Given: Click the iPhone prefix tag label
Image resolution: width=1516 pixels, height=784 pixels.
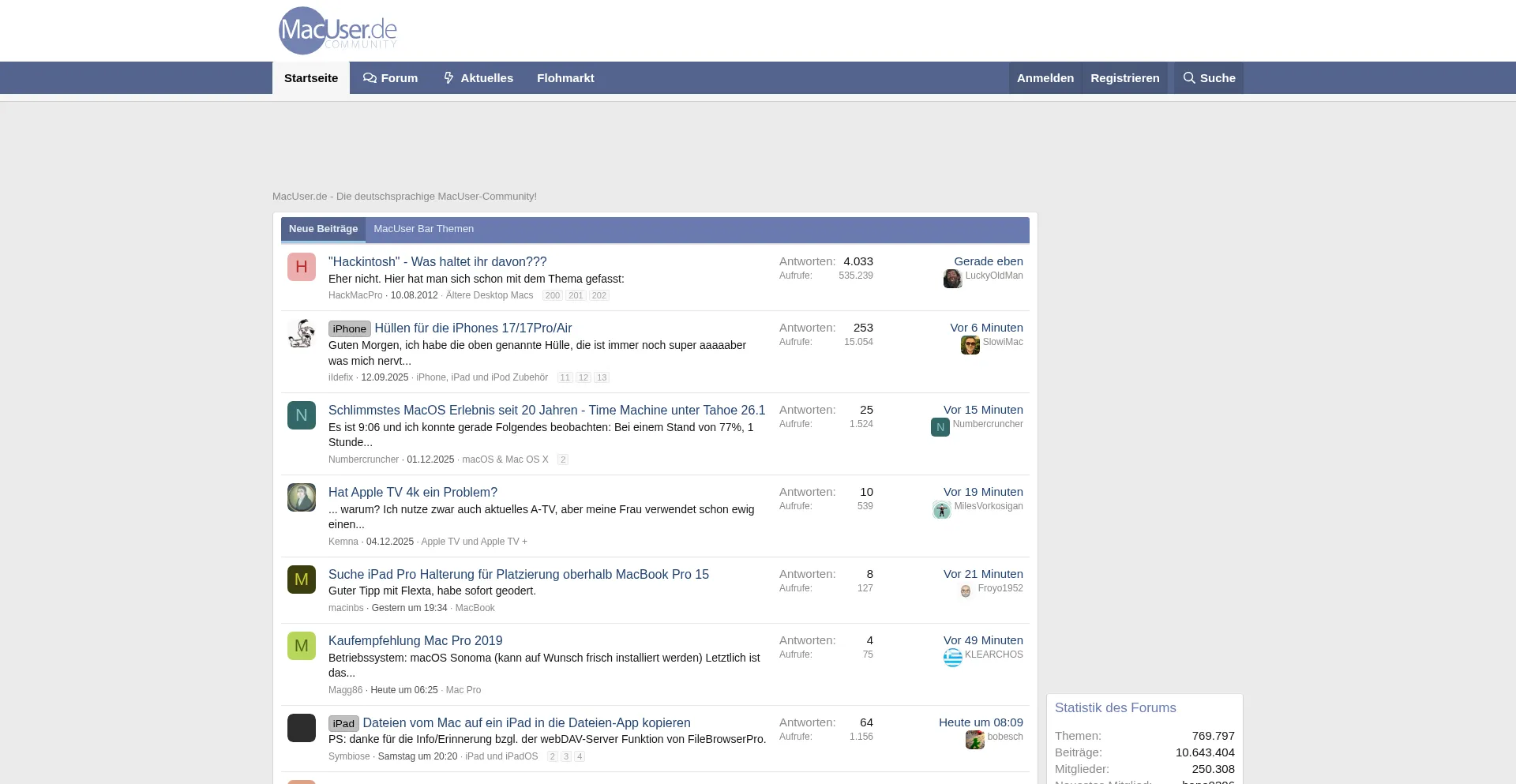Looking at the screenshot, I should 349,328.
